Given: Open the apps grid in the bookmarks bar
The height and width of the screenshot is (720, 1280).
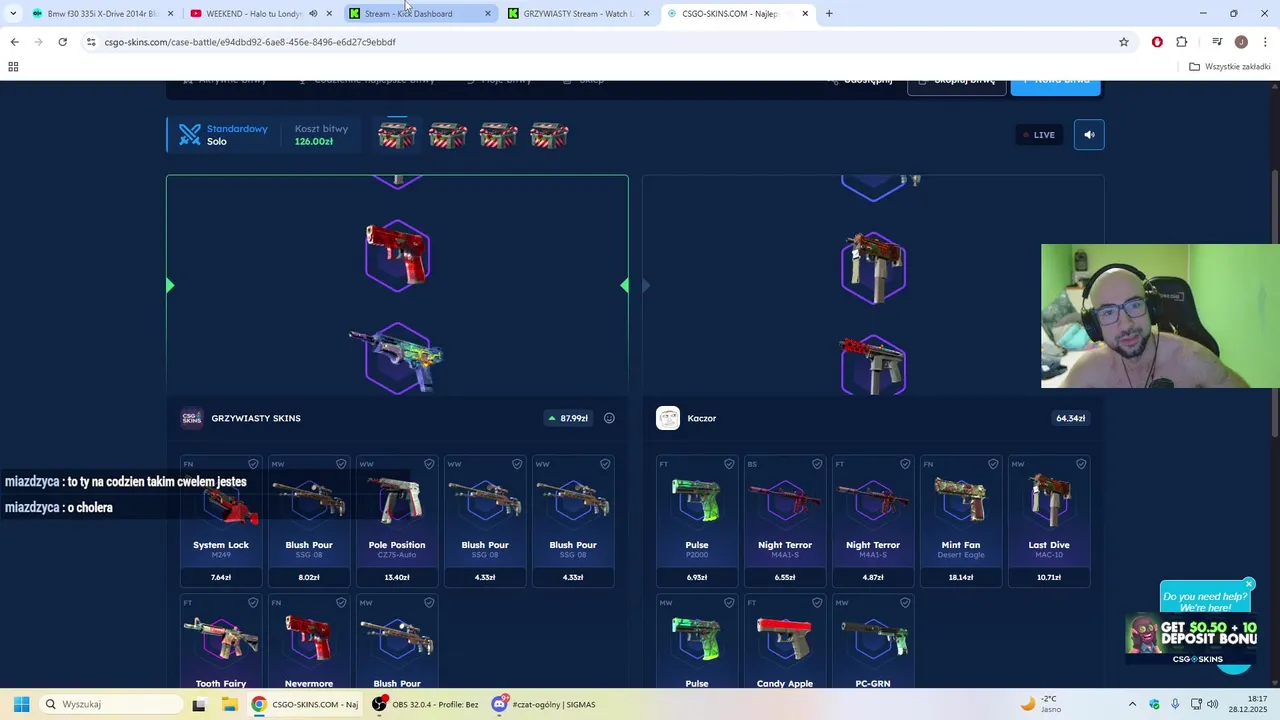Looking at the screenshot, I should tap(13, 67).
